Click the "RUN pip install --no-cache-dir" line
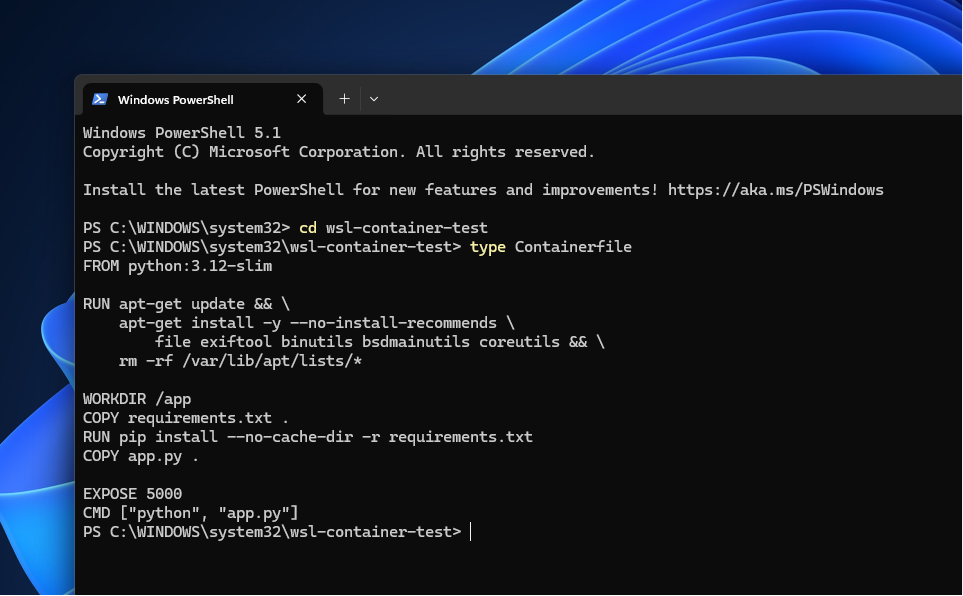This screenshot has width=963, height=596. (308, 437)
